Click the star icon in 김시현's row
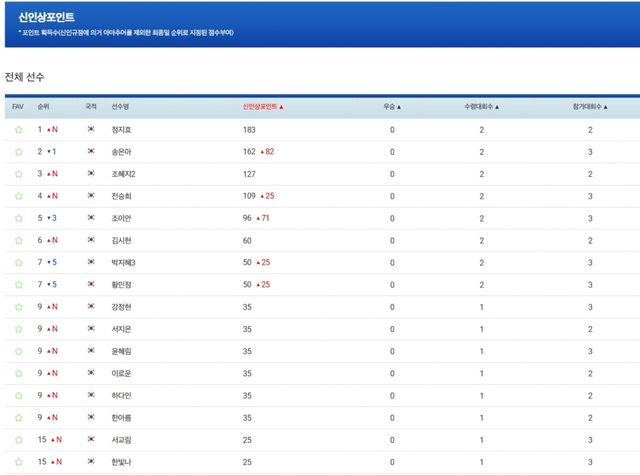Viewport: 640px width, 475px height. point(18,240)
